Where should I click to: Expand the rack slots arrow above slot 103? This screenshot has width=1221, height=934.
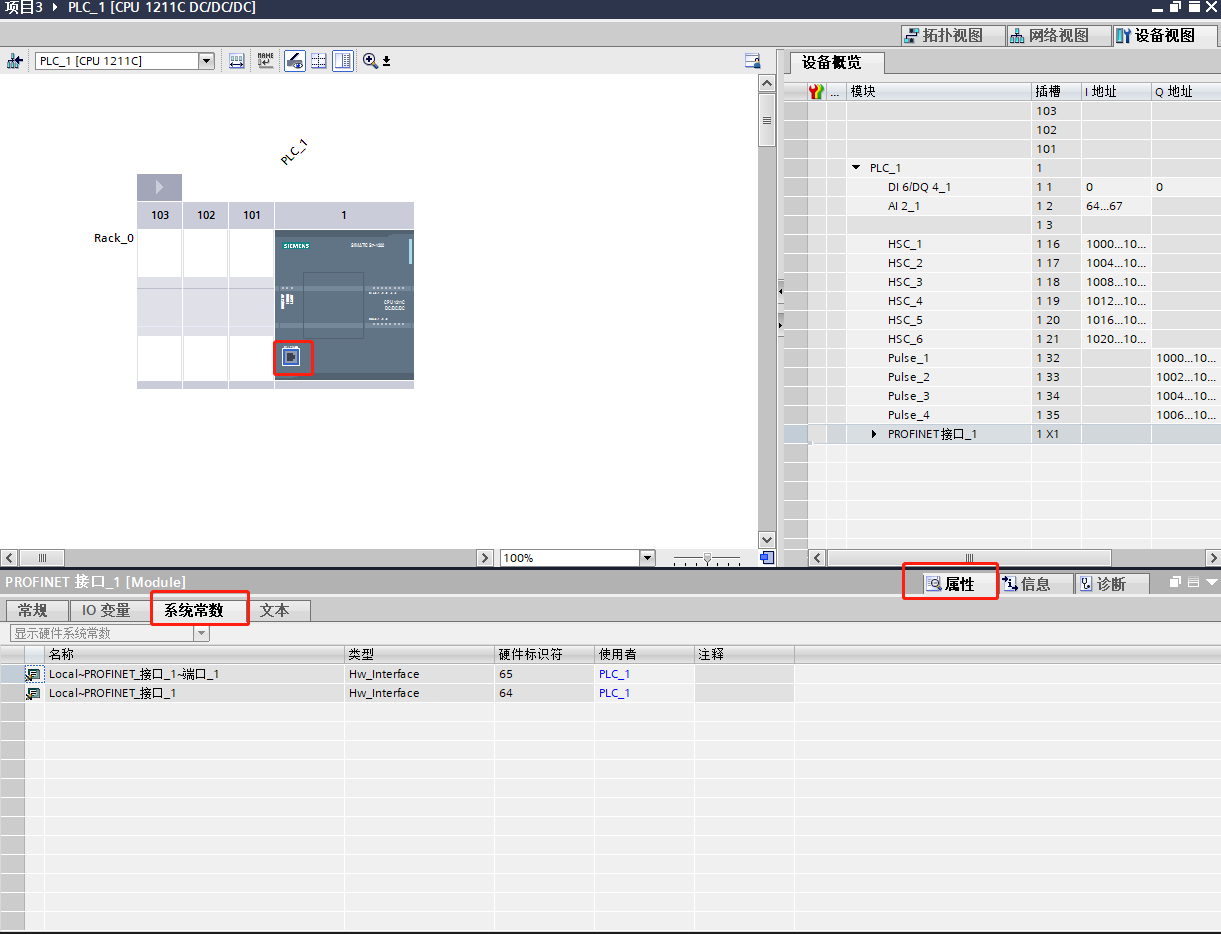(160, 187)
